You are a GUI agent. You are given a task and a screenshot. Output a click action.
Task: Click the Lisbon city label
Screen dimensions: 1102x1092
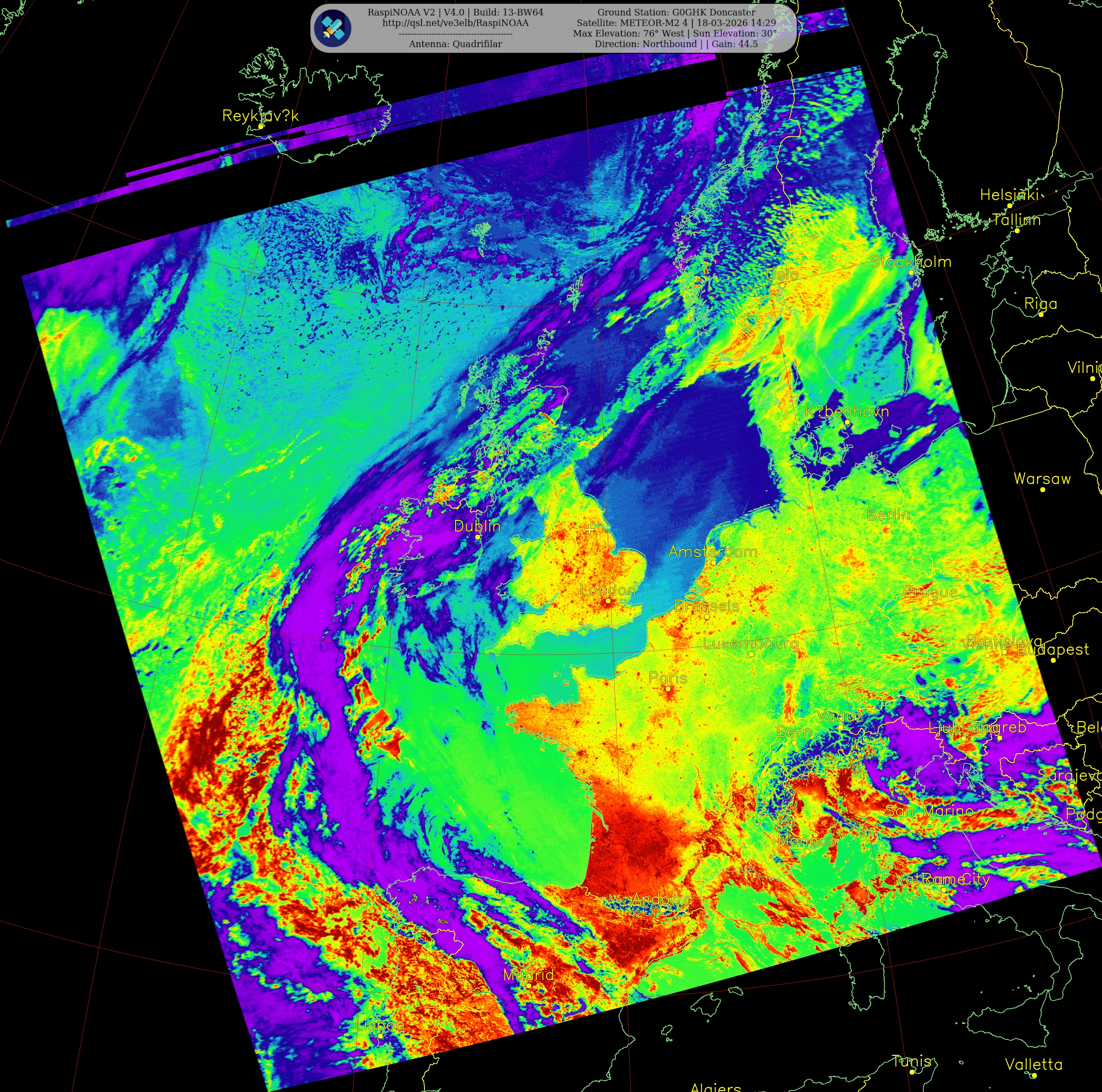pyautogui.click(x=379, y=1025)
